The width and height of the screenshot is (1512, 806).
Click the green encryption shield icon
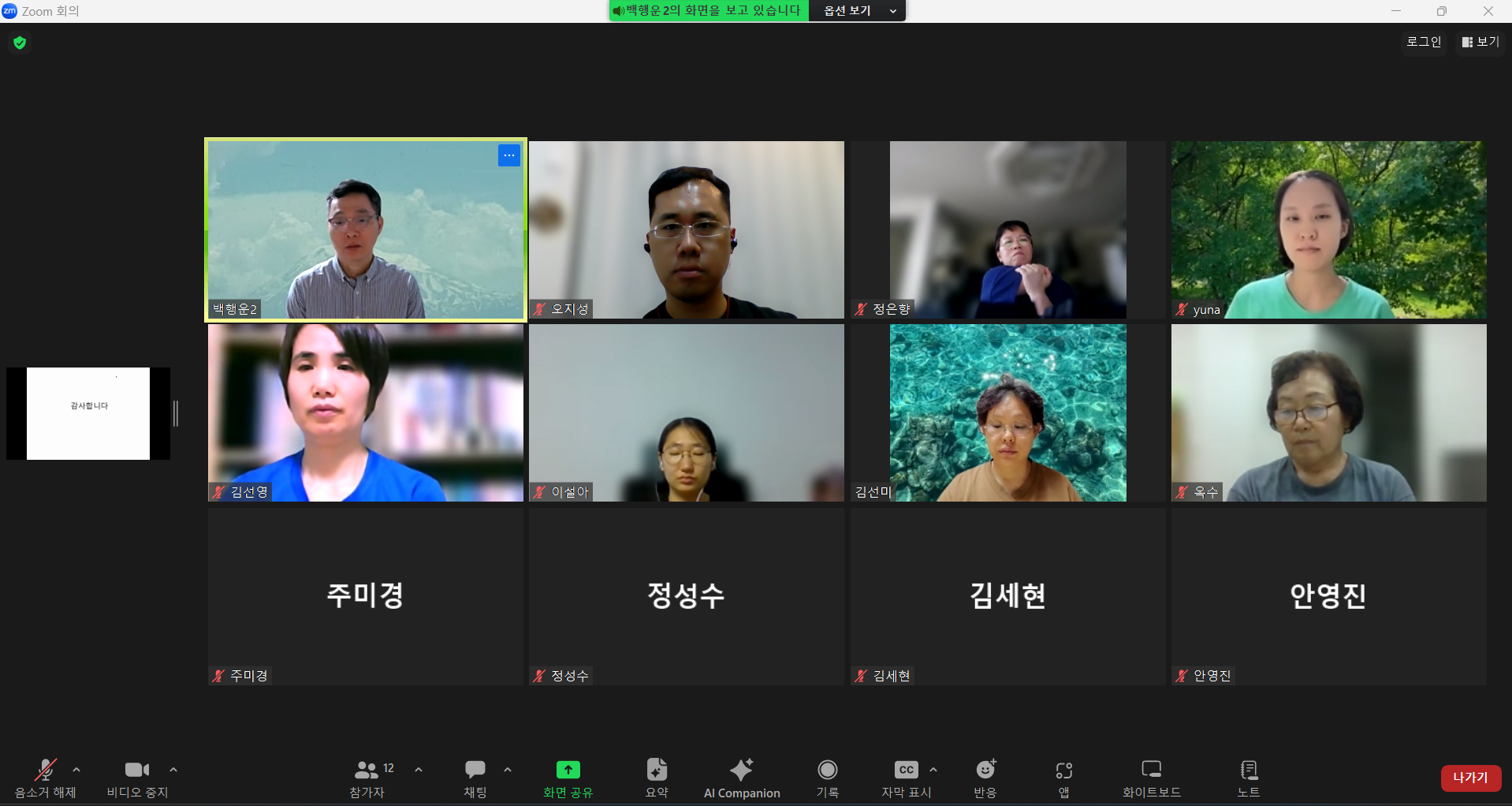(x=20, y=43)
